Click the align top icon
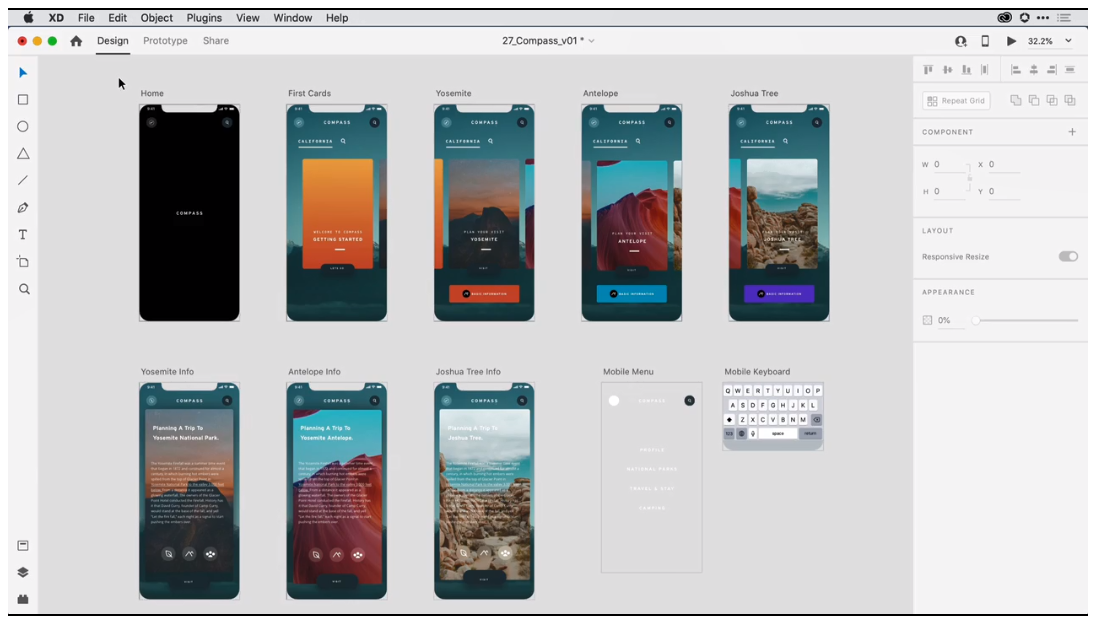This screenshot has height=620, width=1093. tap(928, 70)
